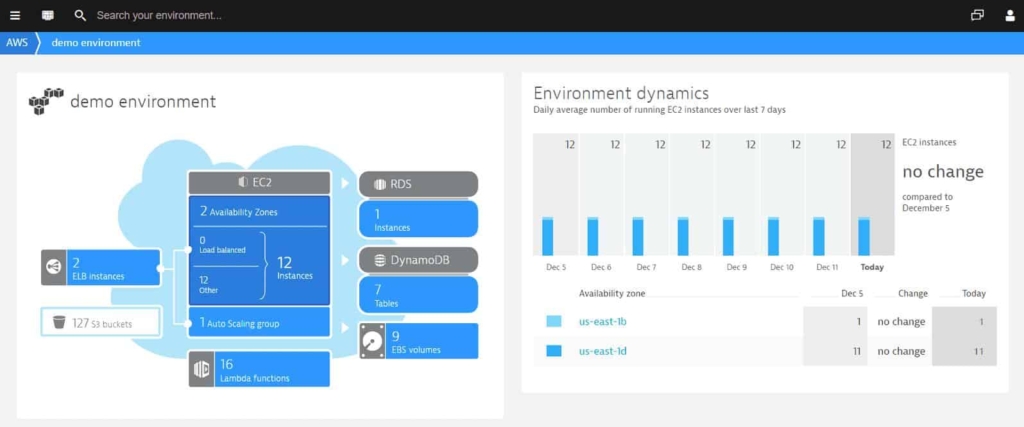
Task: Select the Dec 8 bar in chart
Action: 682,236
